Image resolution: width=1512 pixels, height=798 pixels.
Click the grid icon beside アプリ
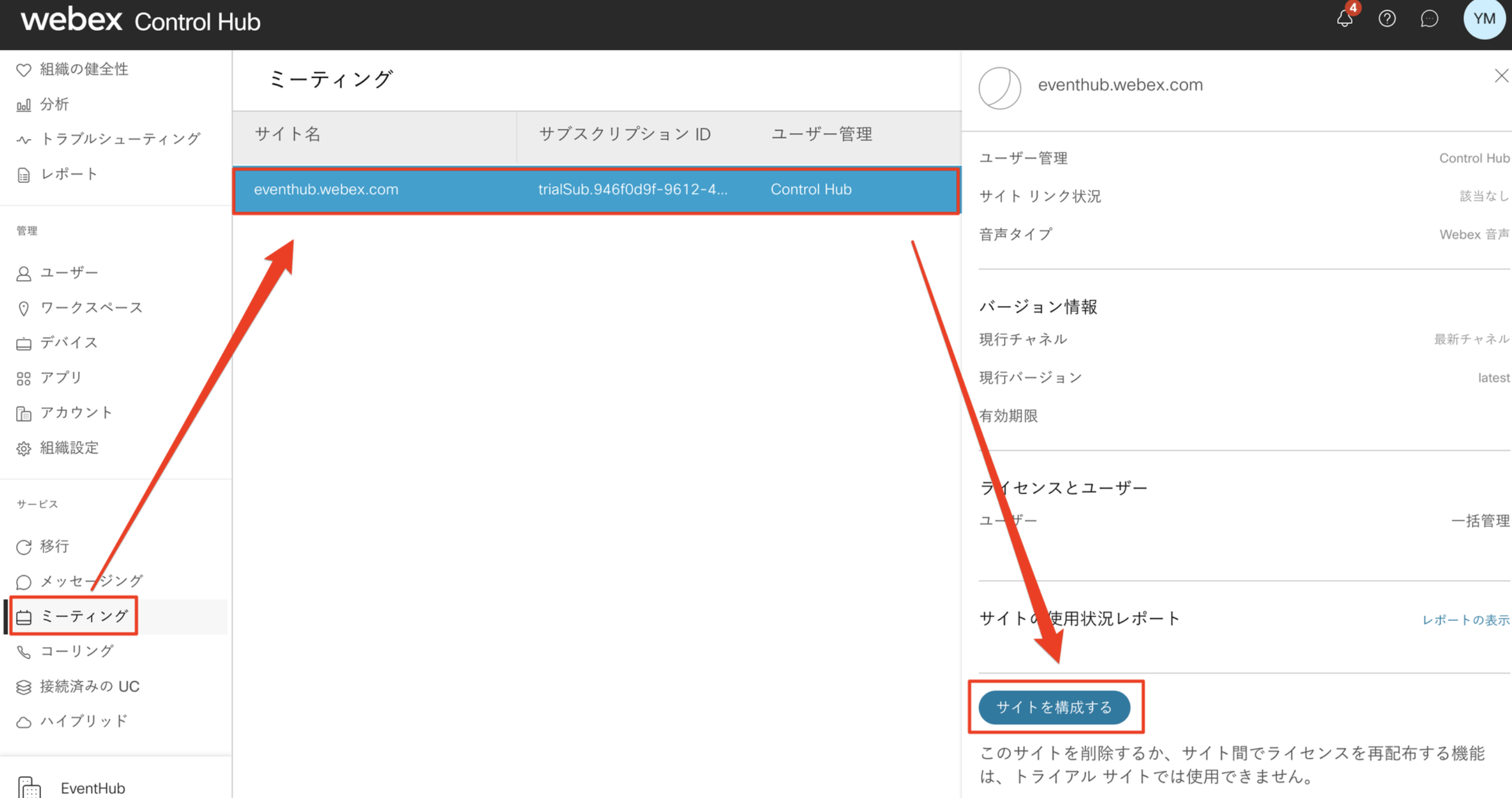click(x=24, y=378)
